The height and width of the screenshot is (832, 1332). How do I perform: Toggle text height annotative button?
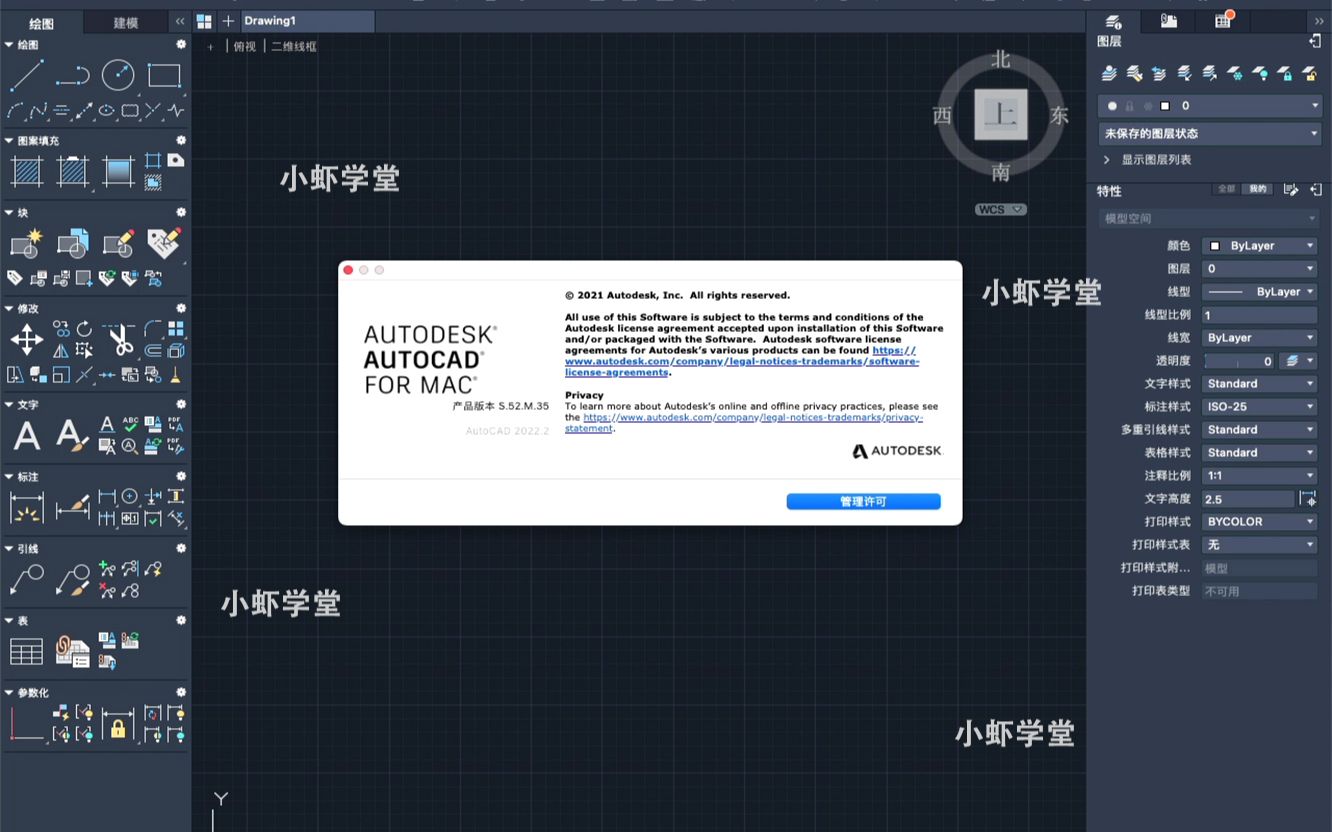pyautogui.click(x=1308, y=499)
